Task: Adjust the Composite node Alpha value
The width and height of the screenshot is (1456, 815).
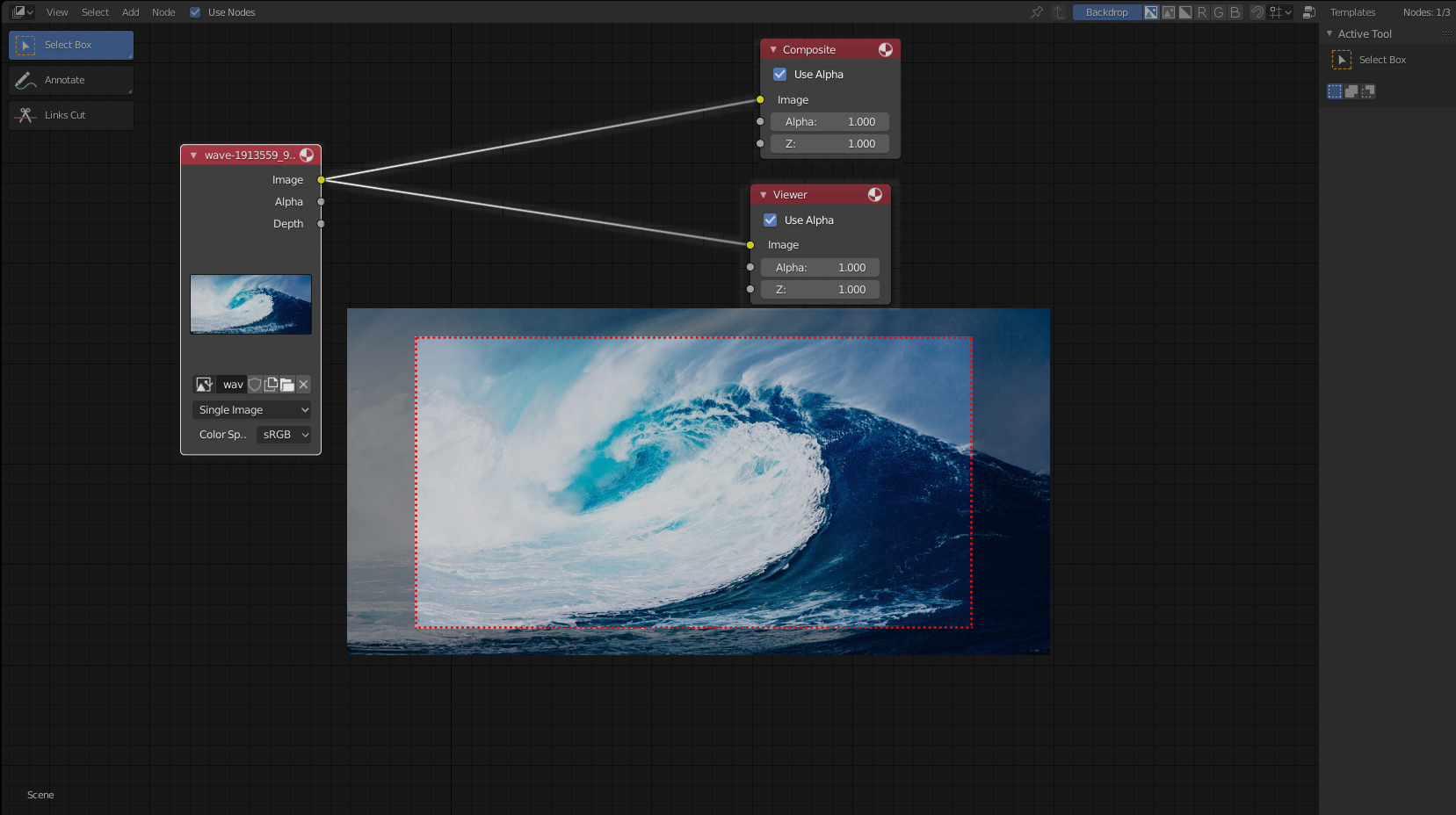Action: [x=829, y=122]
